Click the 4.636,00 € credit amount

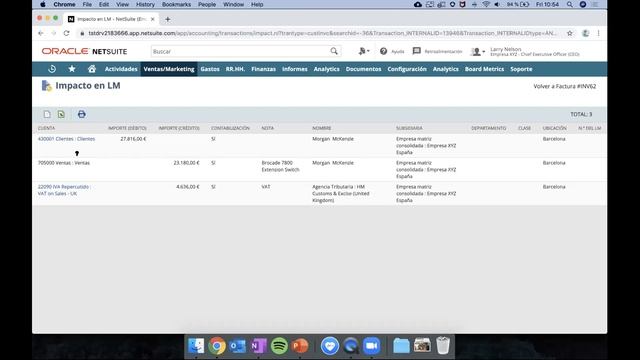pyautogui.click(x=188, y=187)
